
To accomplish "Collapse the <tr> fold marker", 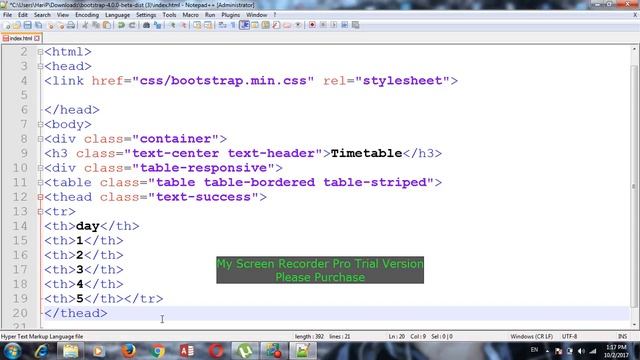I will (40, 211).
